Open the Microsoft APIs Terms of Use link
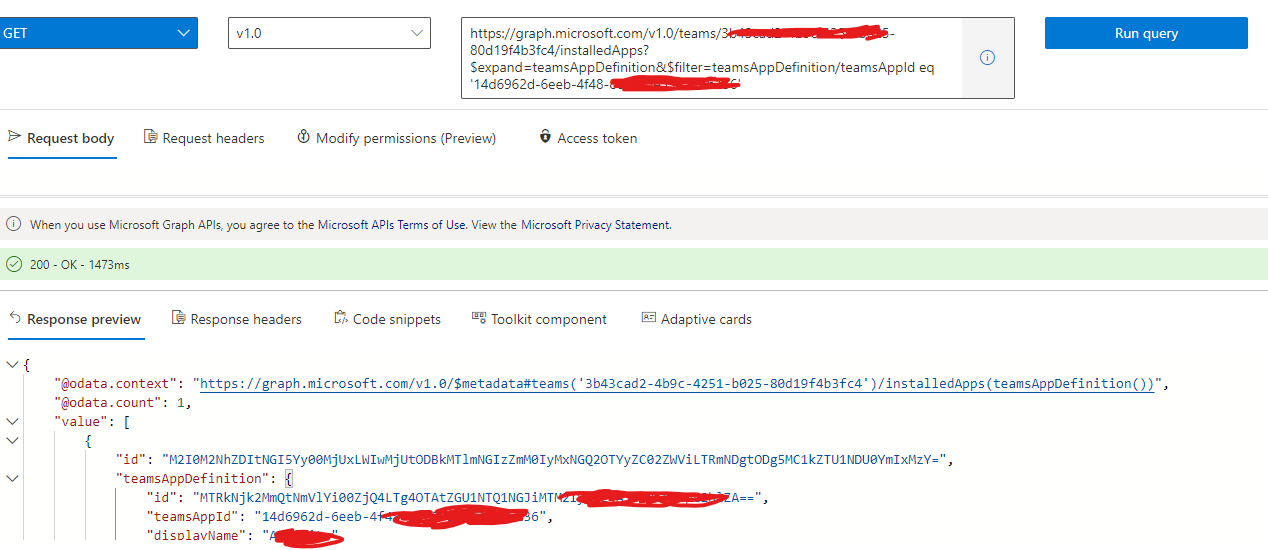 [392, 225]
